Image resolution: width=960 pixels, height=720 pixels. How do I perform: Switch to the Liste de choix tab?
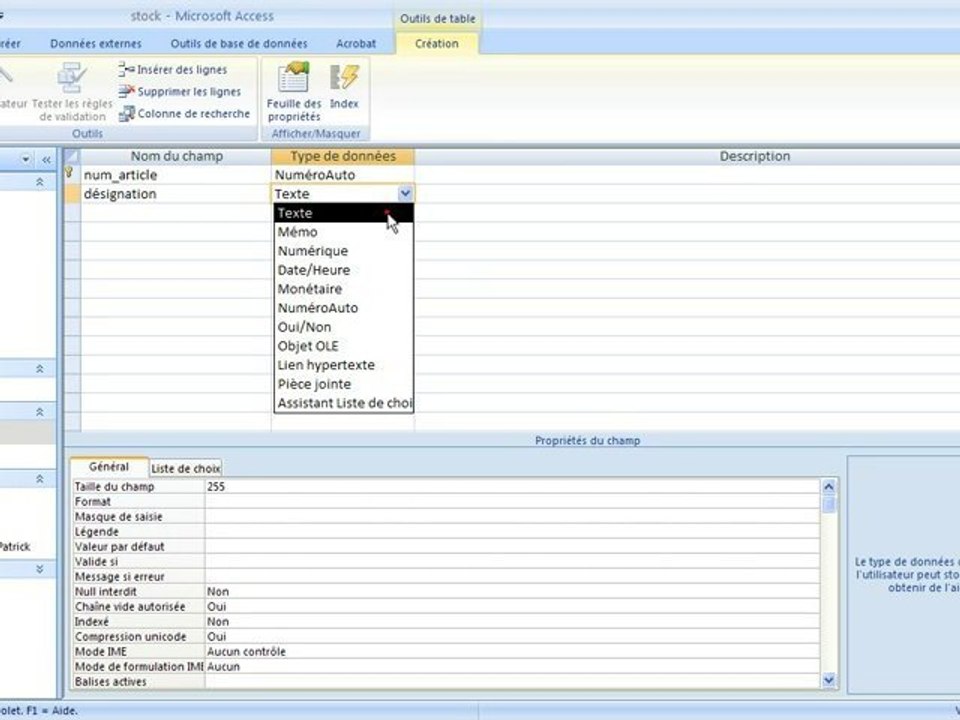pos(186,468)
